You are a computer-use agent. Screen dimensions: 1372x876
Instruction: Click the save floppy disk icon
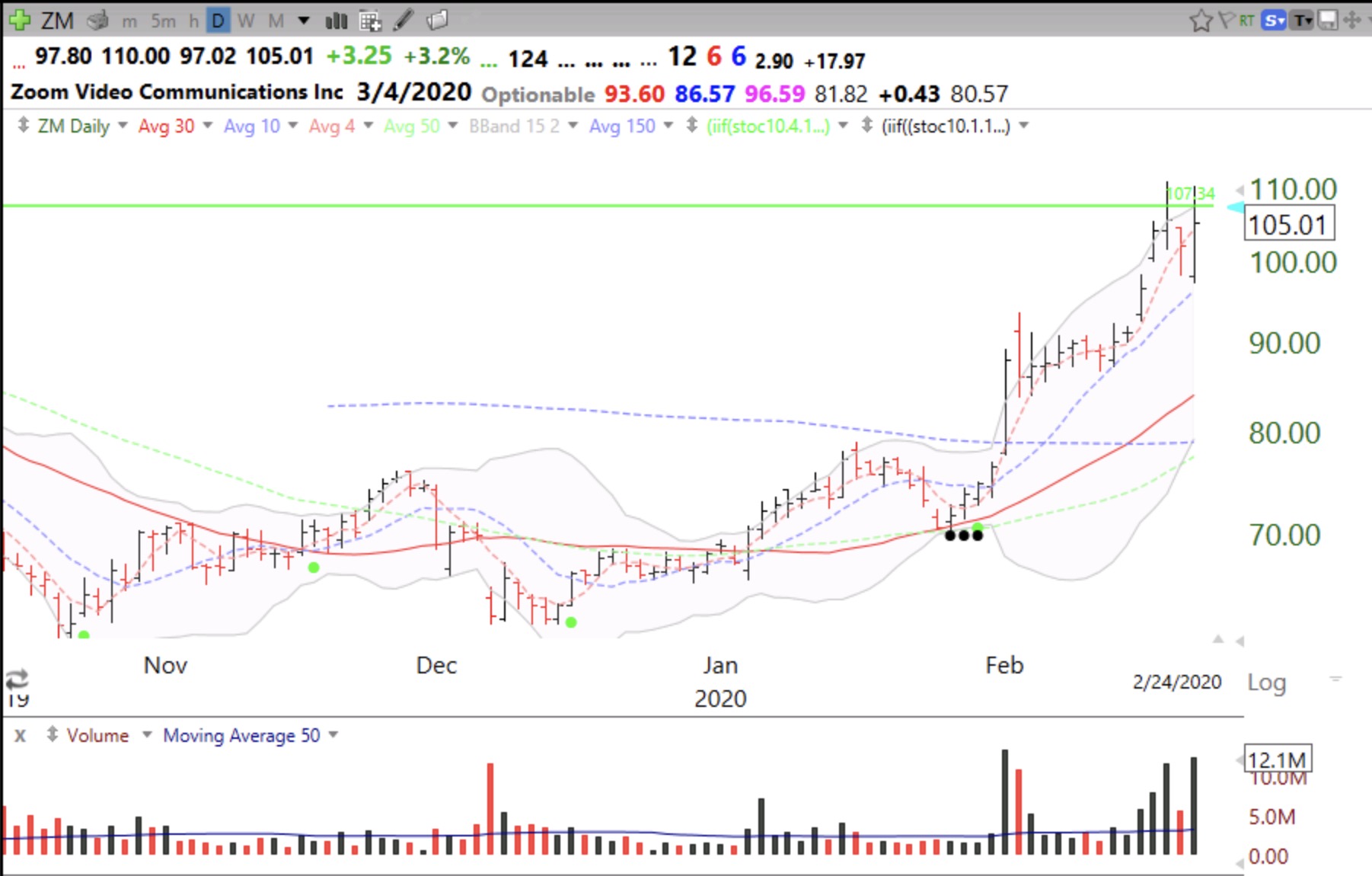(1328, 21)
